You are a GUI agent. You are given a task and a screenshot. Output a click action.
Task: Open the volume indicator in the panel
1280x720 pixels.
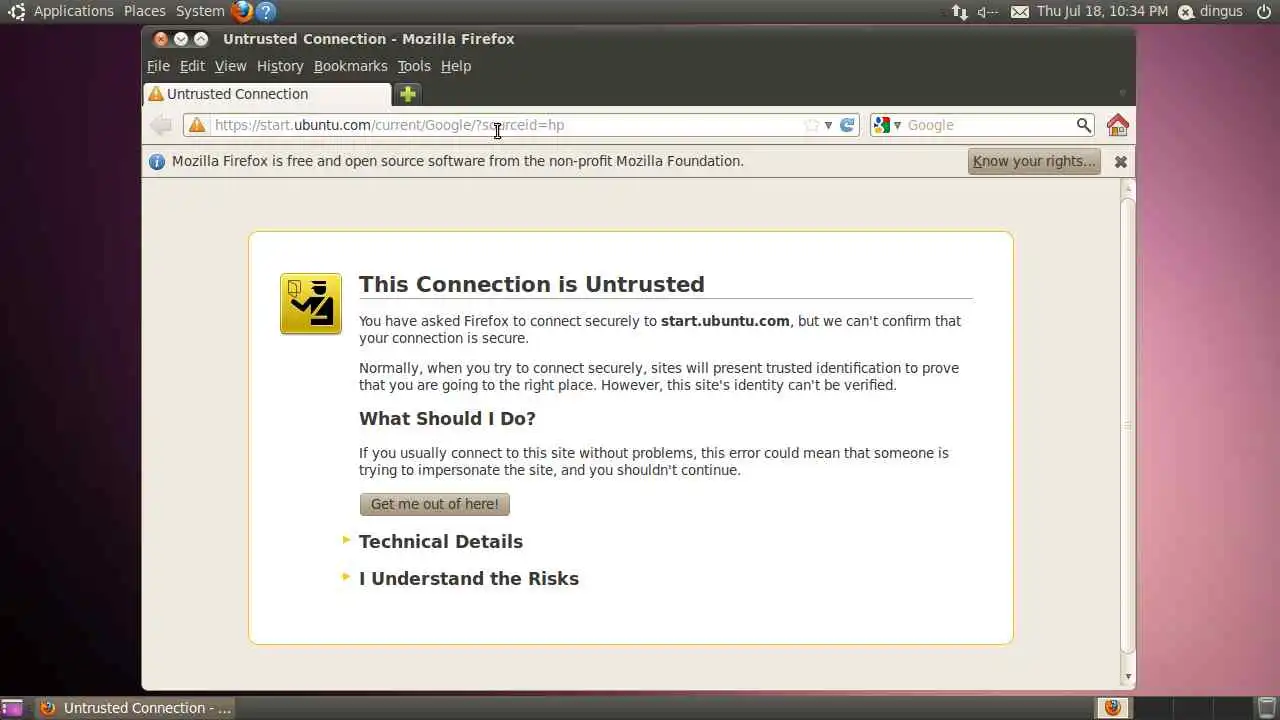tap(988, 12)
